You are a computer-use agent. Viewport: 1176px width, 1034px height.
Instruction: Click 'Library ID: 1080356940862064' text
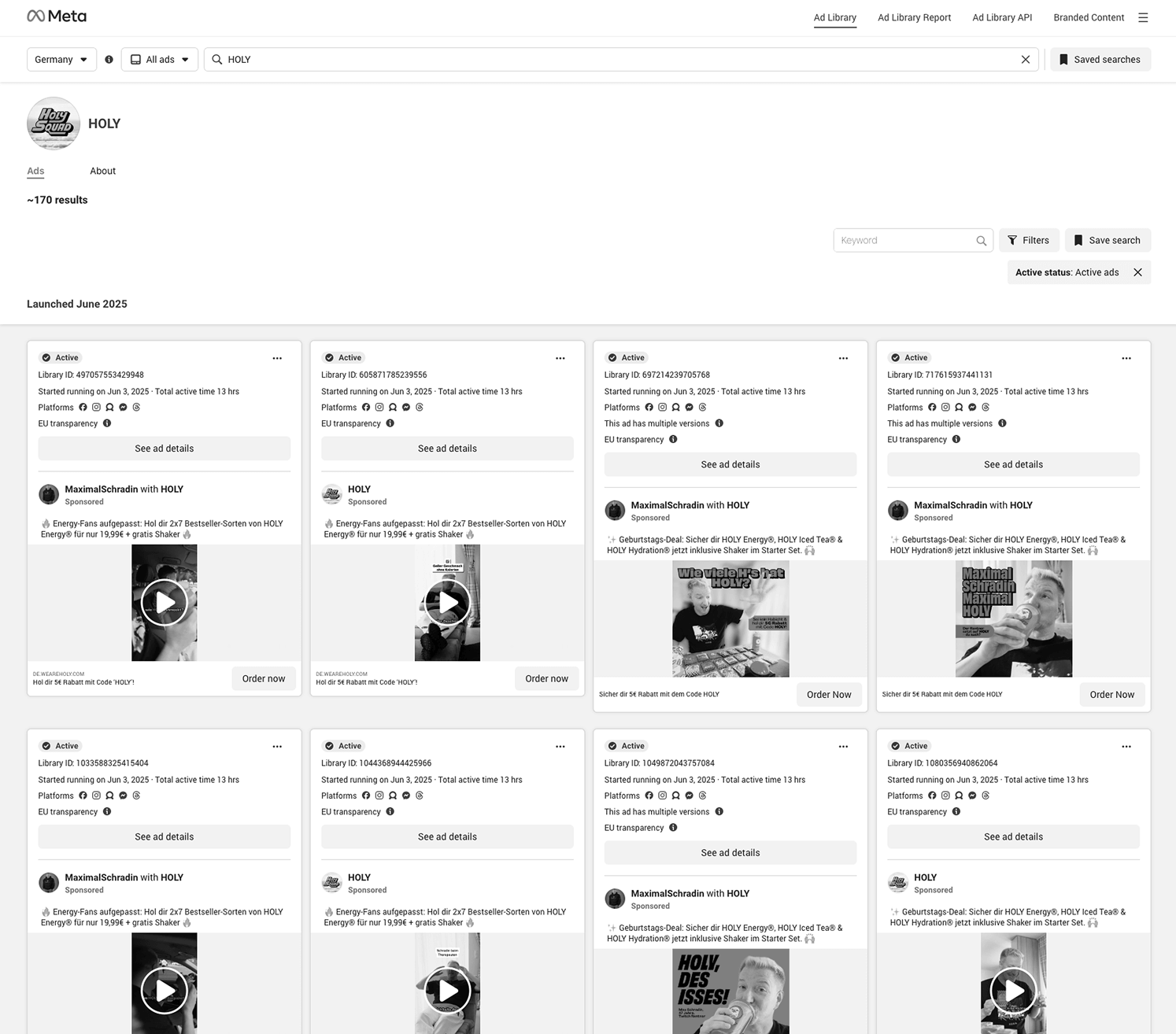point(942,763)
